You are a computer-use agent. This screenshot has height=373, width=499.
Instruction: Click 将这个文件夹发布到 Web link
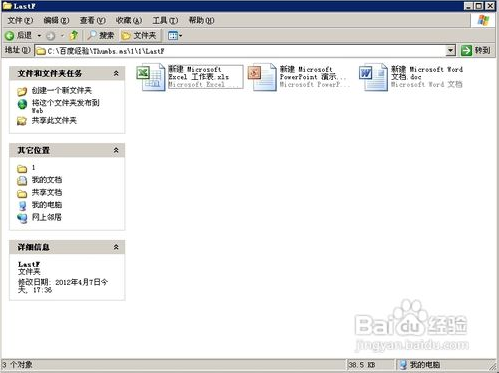65,106
